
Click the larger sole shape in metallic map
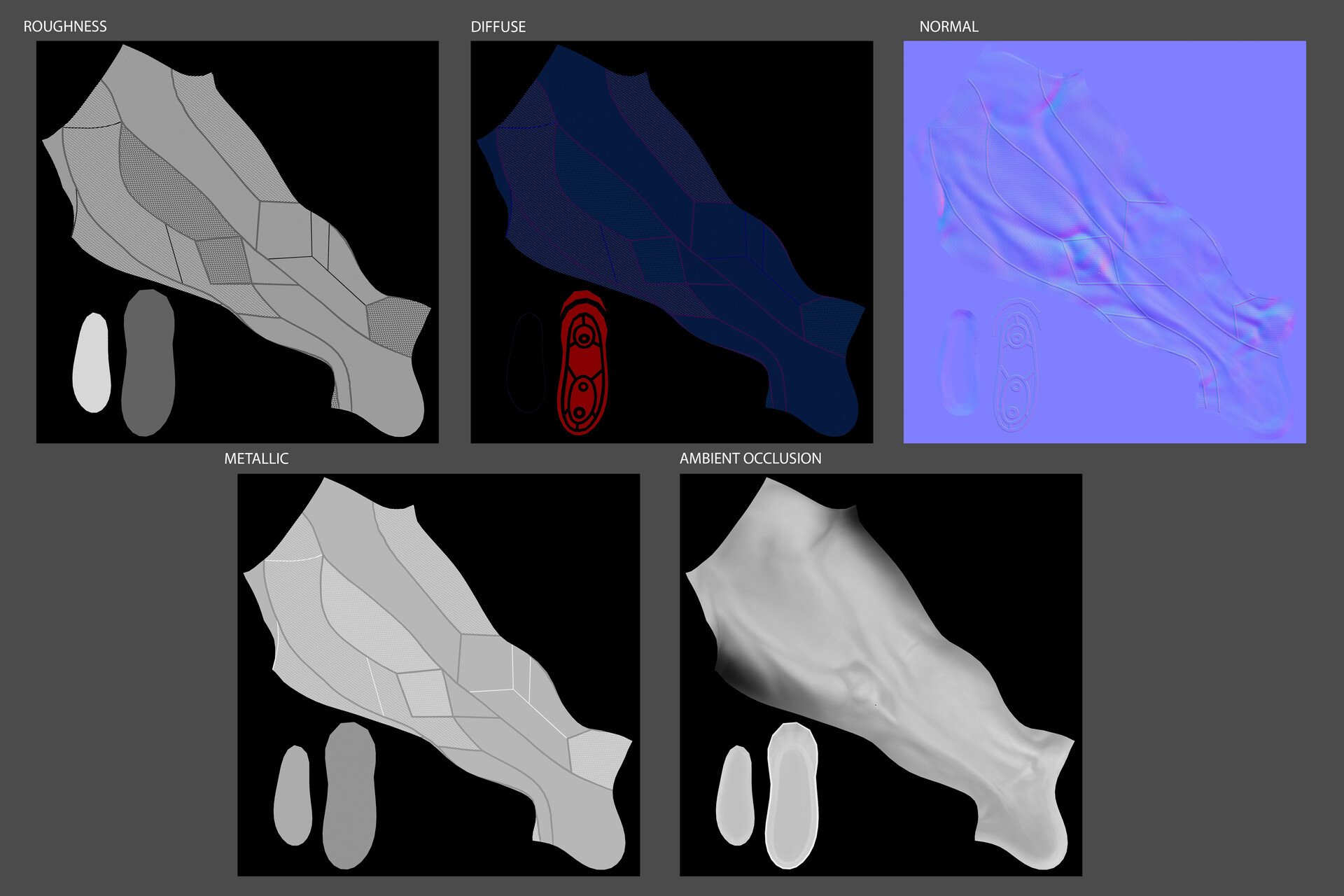click(x=349, y=795)
